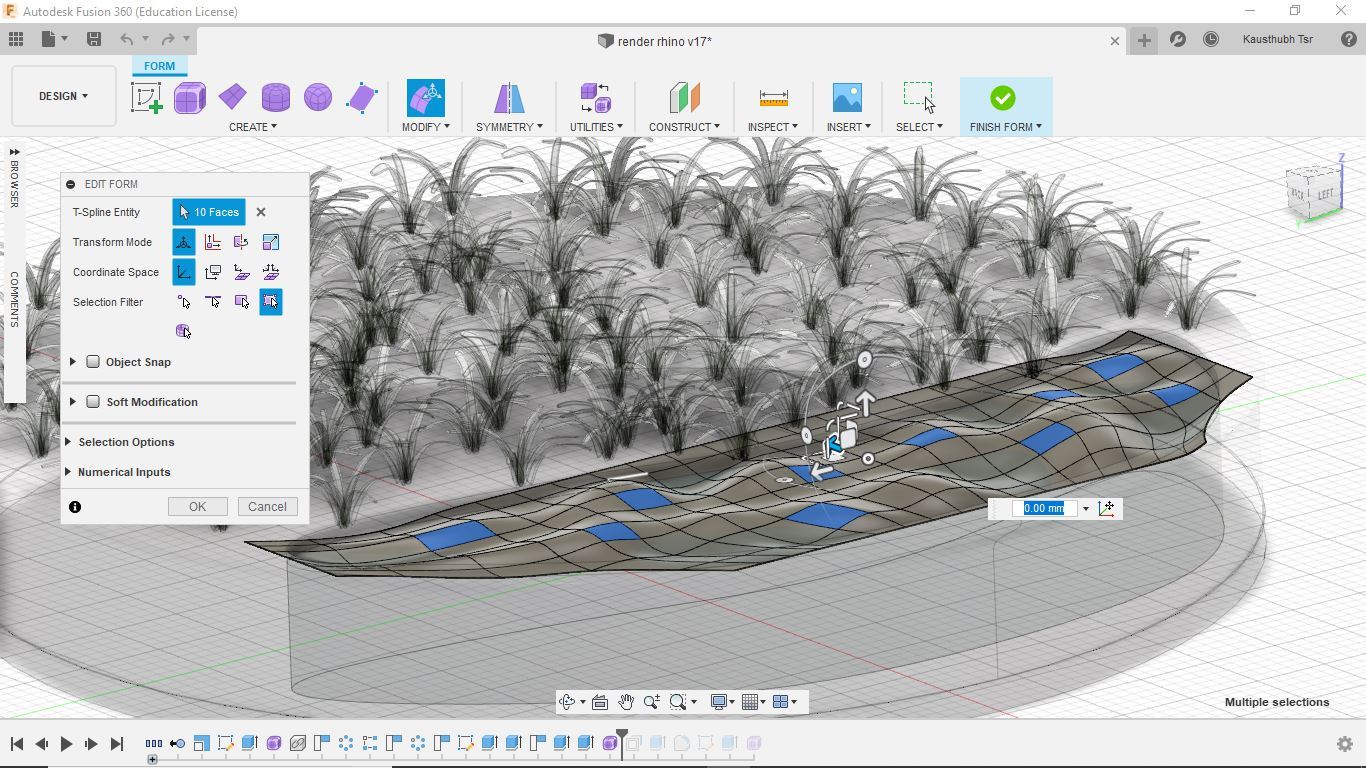This screenshot has width=1366, height=768.
Task: Select the Create Cylinder form tool
Action: 275,98
